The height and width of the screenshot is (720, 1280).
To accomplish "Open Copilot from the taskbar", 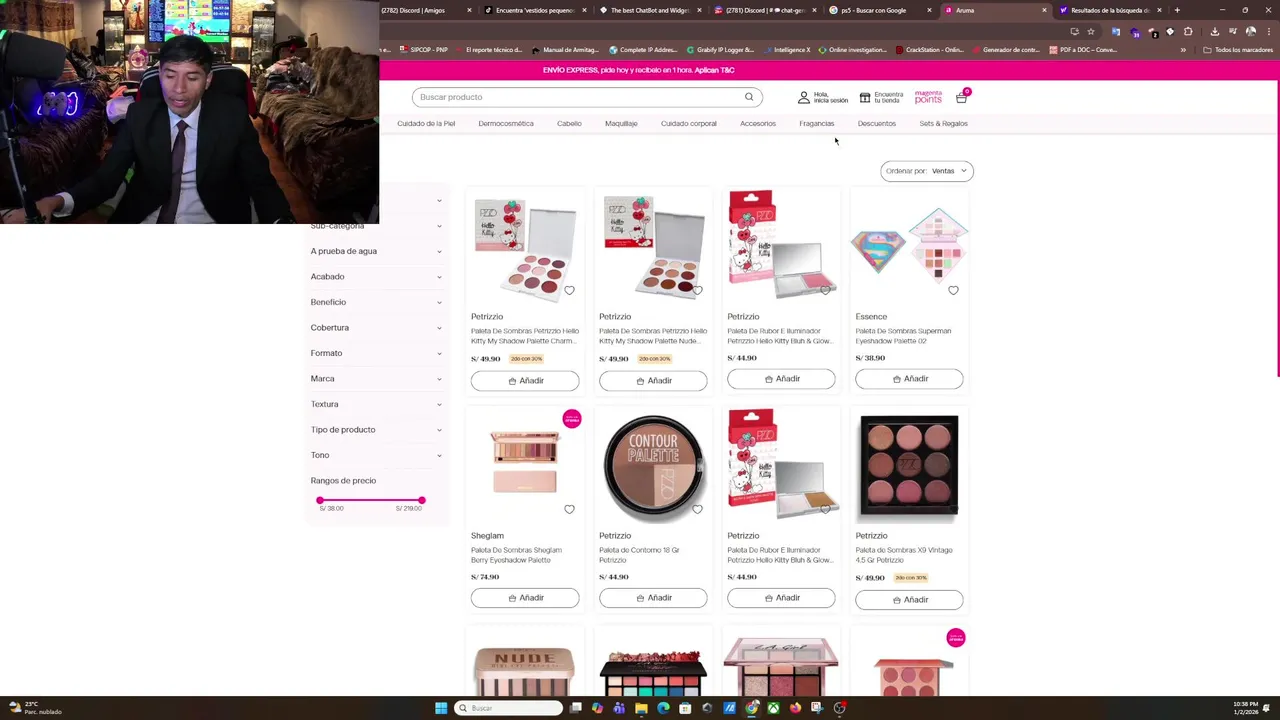I will (597, 708).
